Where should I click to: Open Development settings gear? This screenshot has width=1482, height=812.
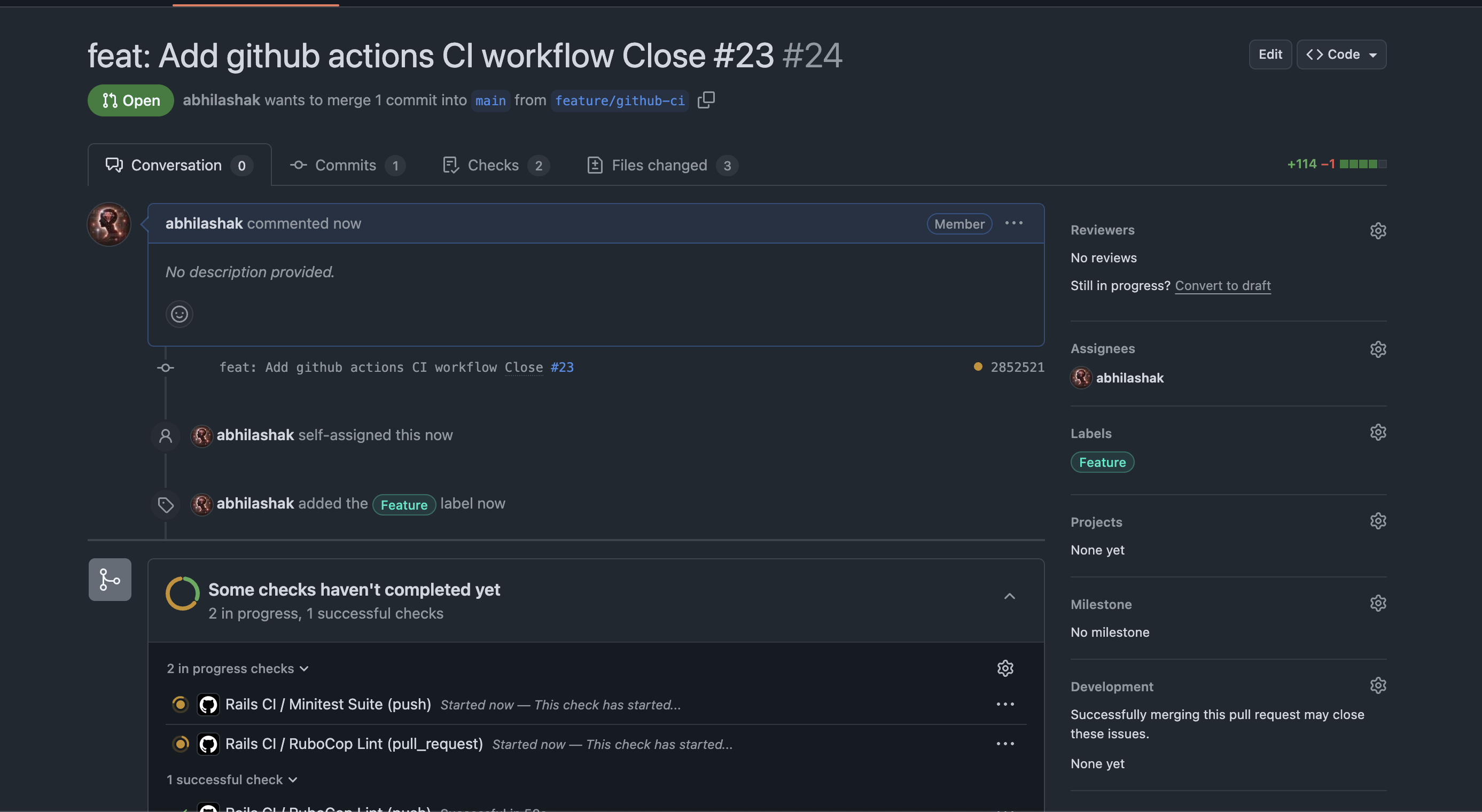point(1377,685)
